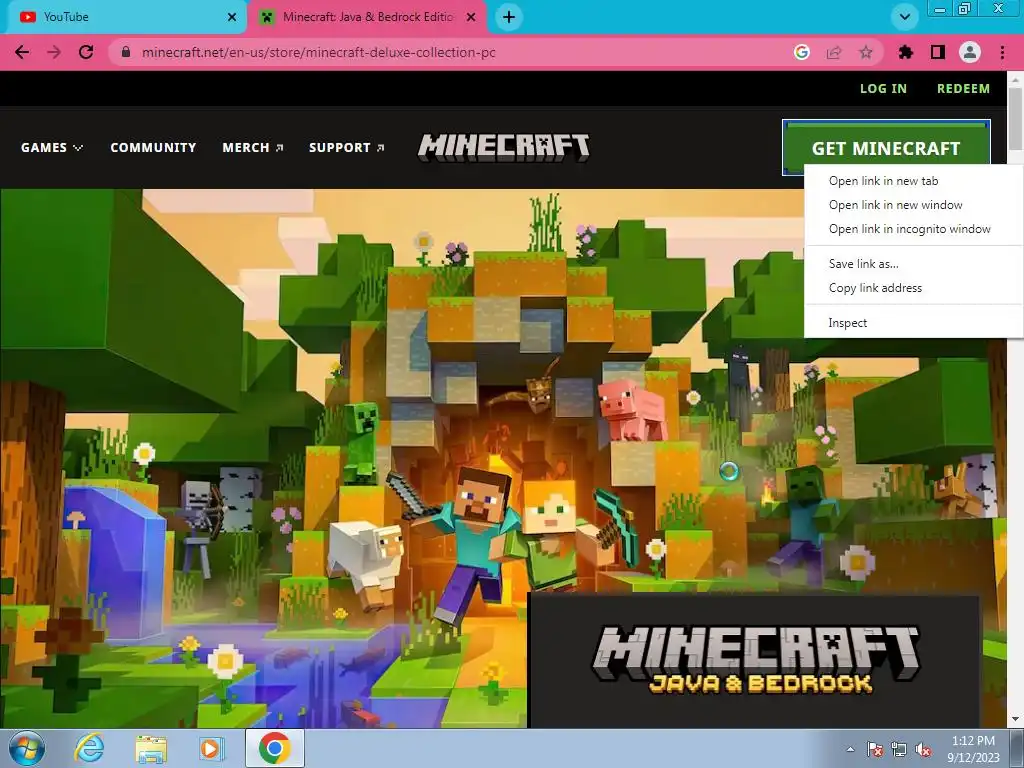Screen dimensions: 1024x768
Task: Bookmark this page with the star icon
Action: [x=866, y=52]
